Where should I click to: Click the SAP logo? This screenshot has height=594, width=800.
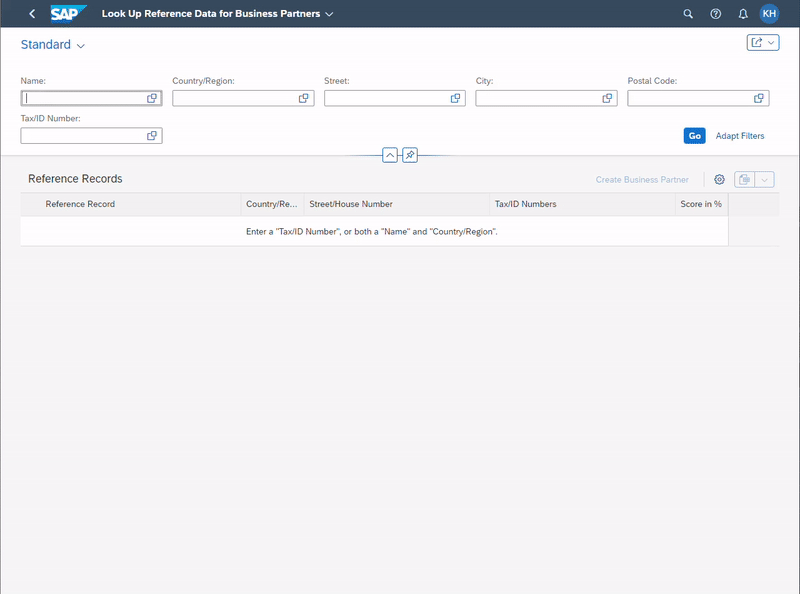(68, 14)
